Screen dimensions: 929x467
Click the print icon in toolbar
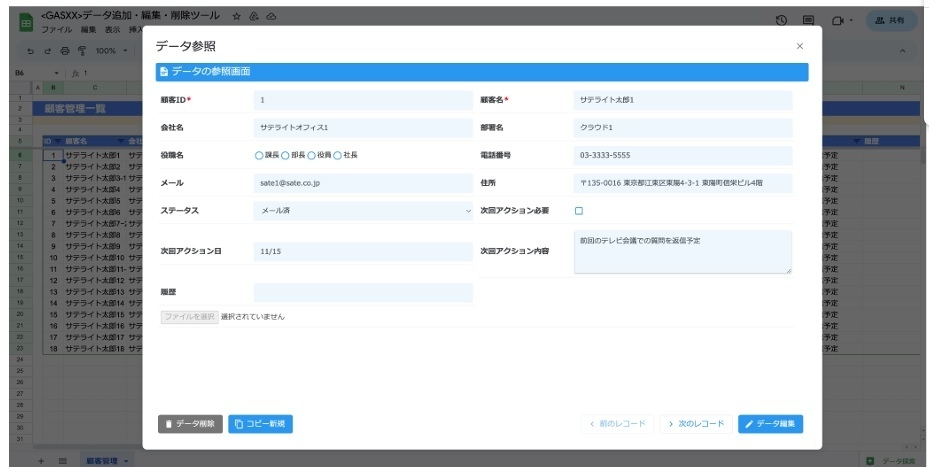pos(65,51)
